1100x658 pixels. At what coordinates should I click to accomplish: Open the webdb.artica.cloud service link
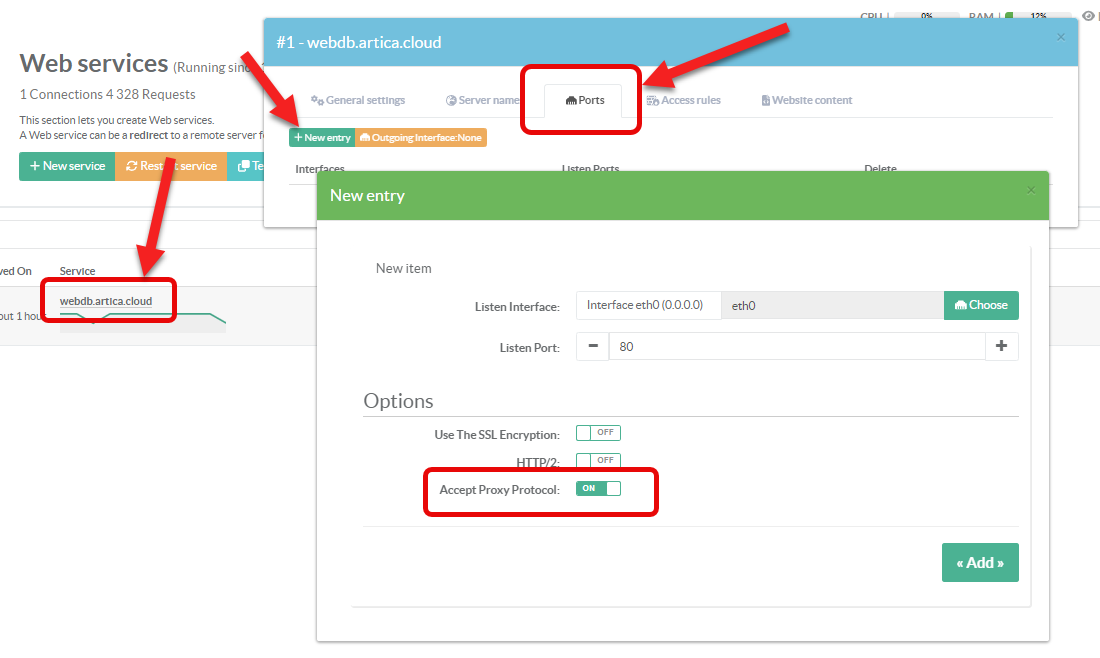[106, 300]
